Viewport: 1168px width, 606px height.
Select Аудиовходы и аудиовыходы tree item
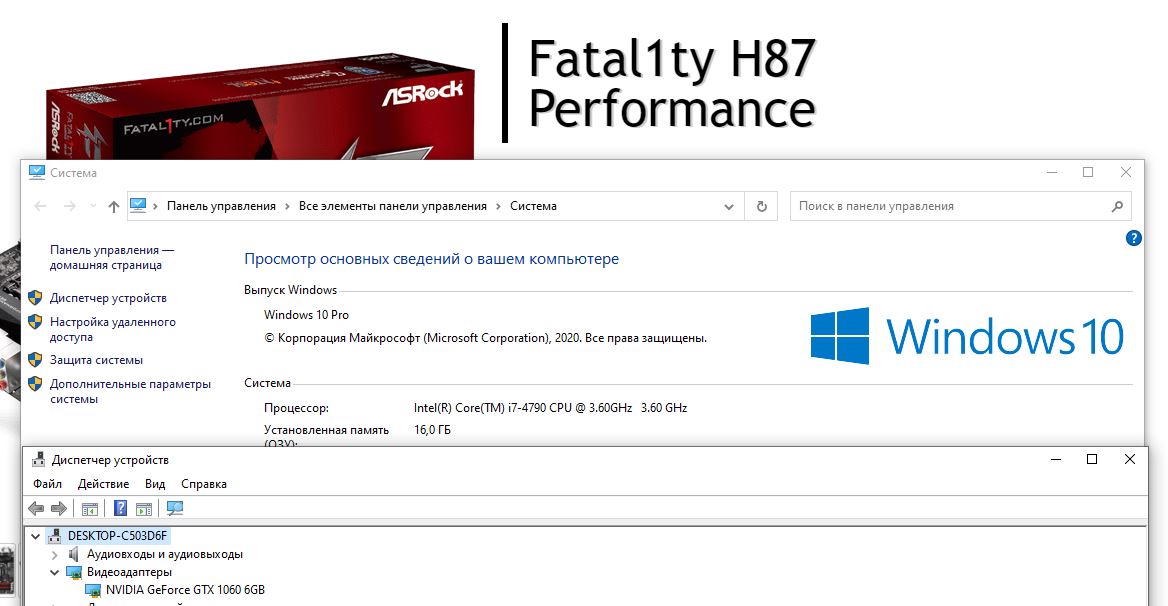pos(165,555)
